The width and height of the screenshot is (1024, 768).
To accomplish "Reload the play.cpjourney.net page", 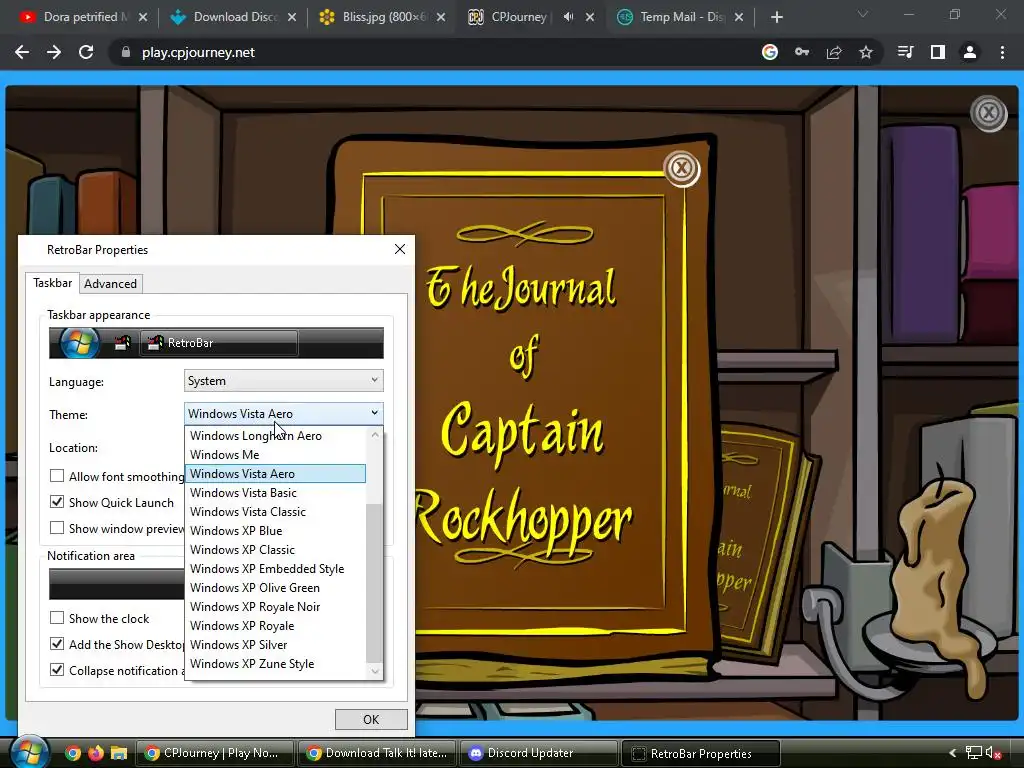I will (x=86, y=52).
